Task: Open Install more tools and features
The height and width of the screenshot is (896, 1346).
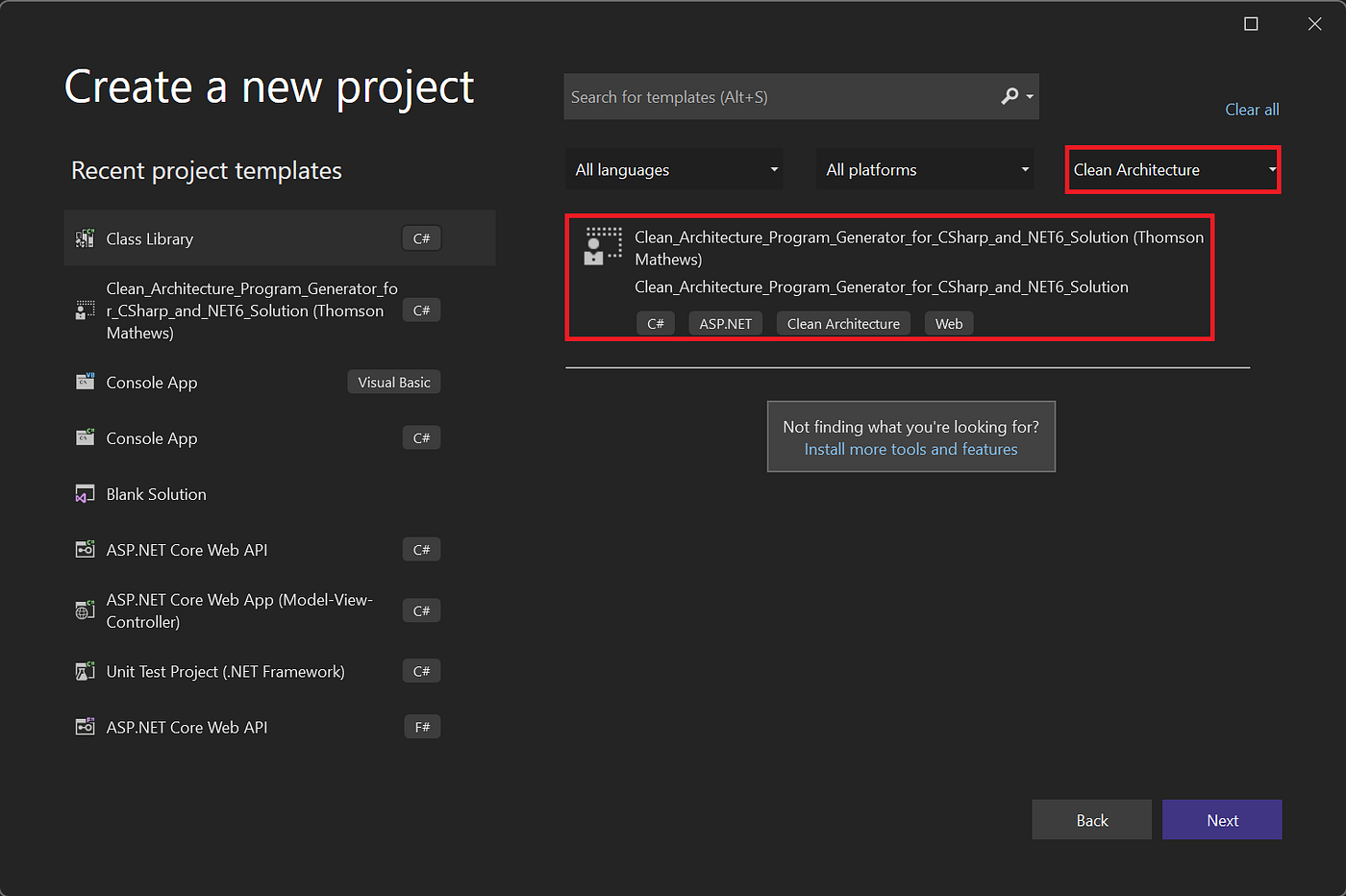Action: 910,449
